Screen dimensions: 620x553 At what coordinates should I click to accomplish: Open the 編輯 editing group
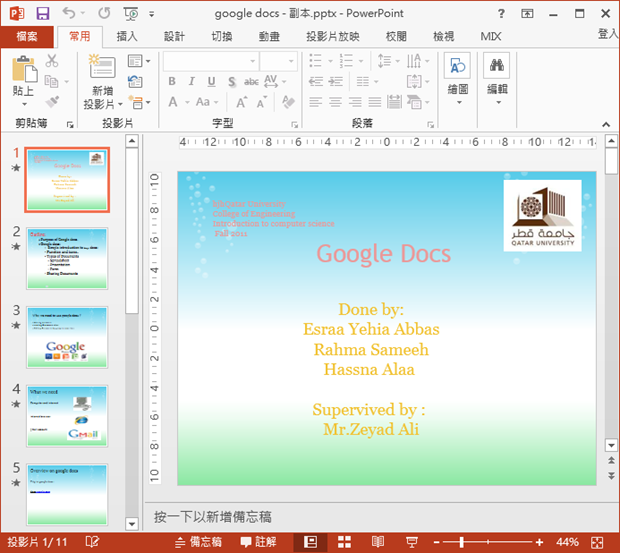(x=497, y=79)
